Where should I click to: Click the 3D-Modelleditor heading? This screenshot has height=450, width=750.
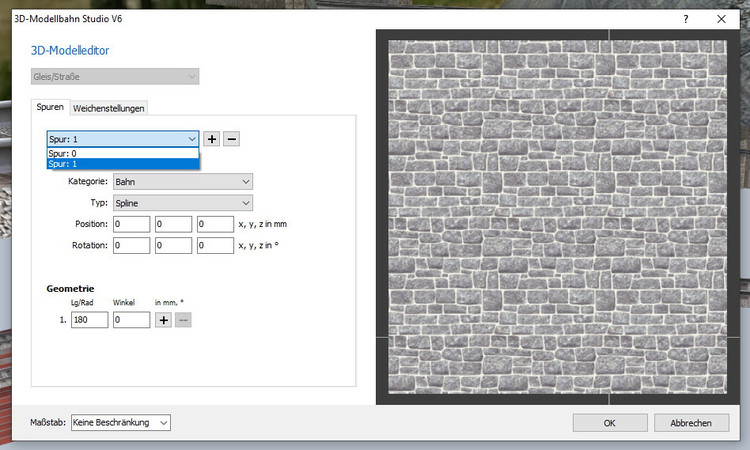click(x=70, y=51)
